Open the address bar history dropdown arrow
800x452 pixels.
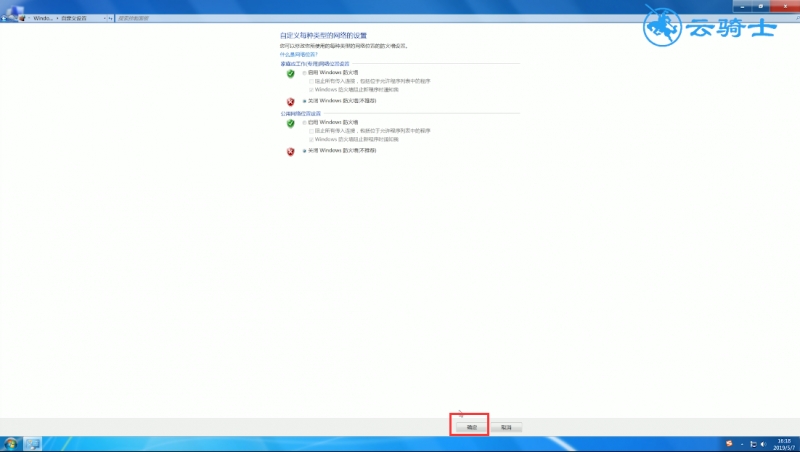105,18
